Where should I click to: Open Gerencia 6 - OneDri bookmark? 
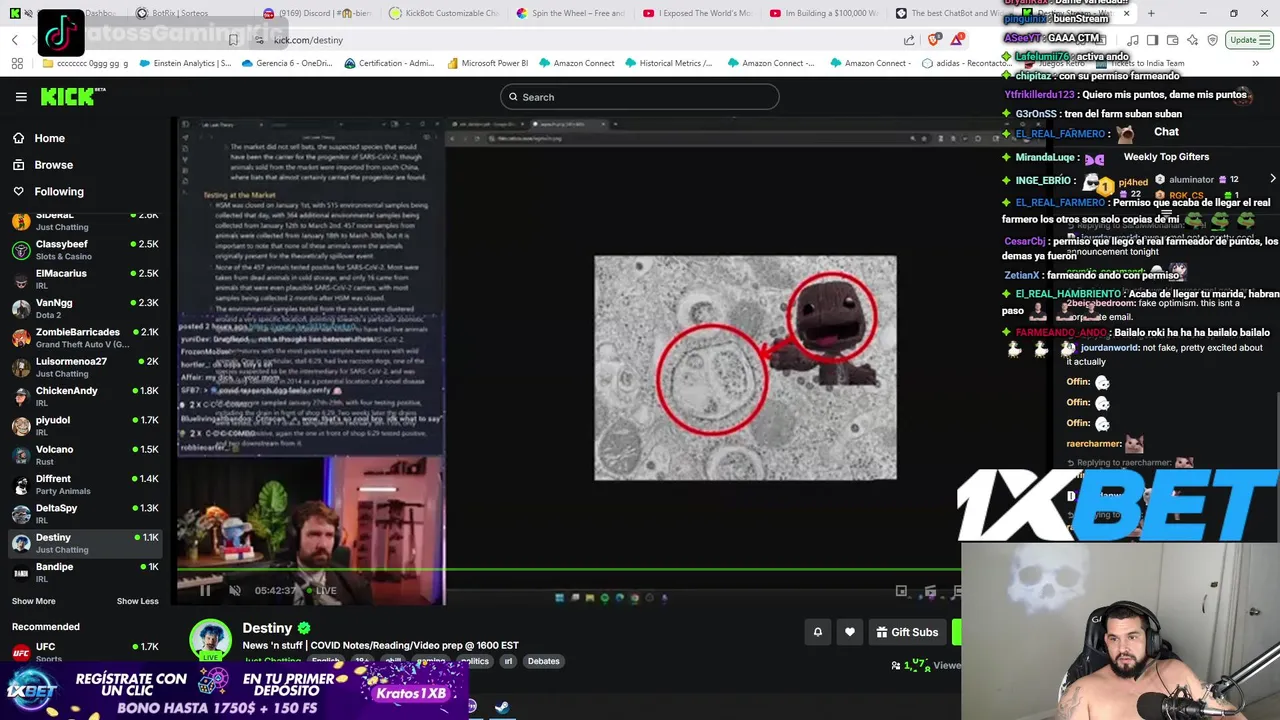coord(286,63)
